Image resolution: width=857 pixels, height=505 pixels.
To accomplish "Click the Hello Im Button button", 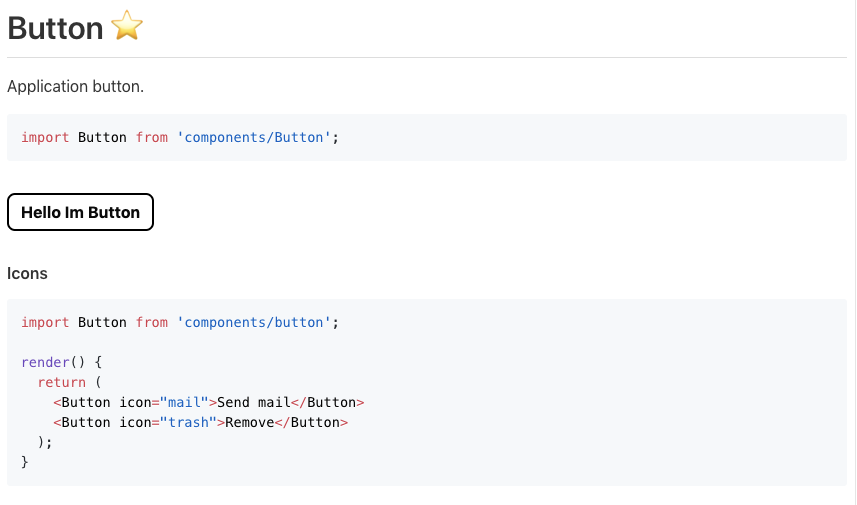I will tap(80, 212).
